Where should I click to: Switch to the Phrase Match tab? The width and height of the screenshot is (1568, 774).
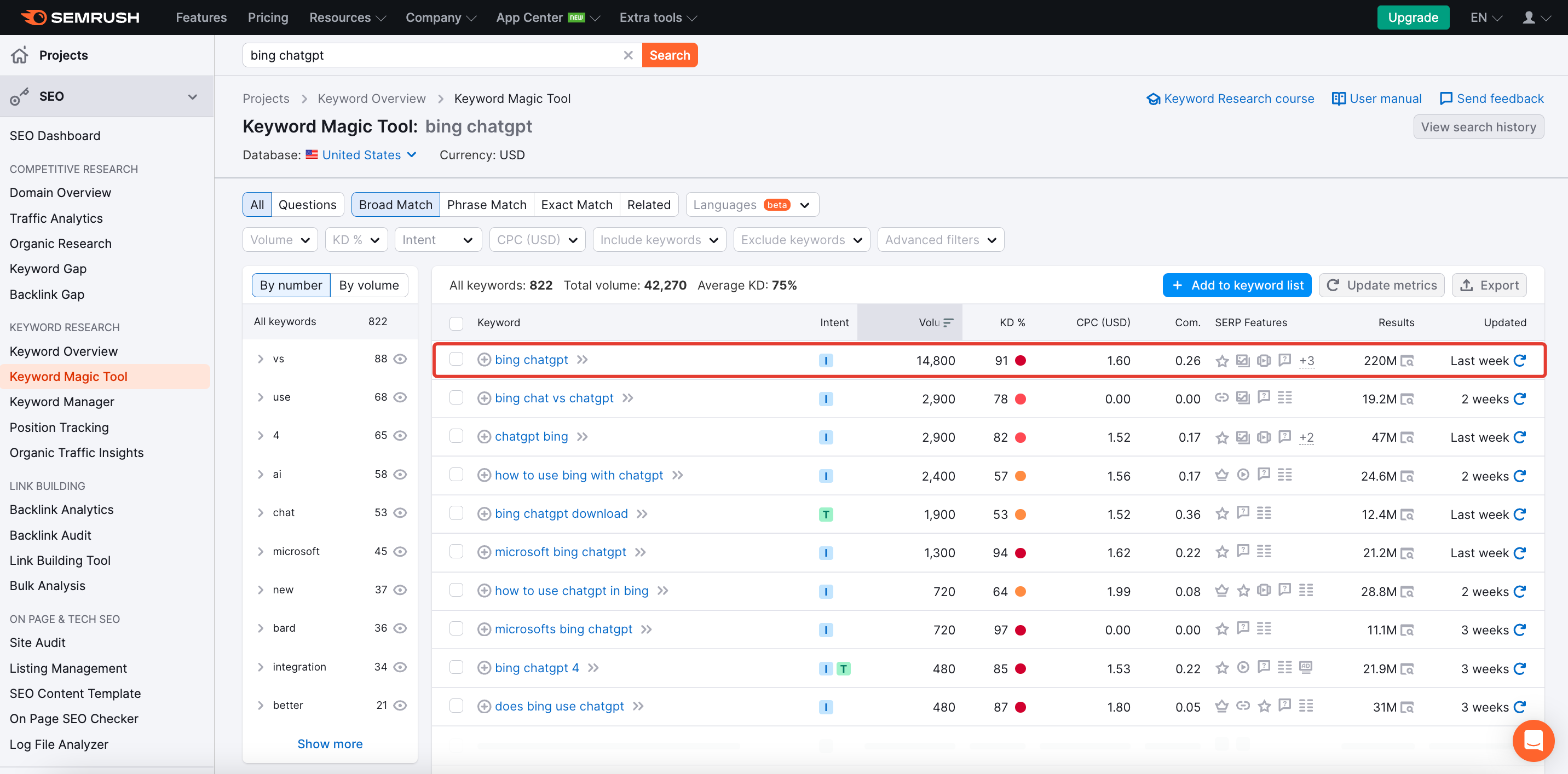point(486,205)
